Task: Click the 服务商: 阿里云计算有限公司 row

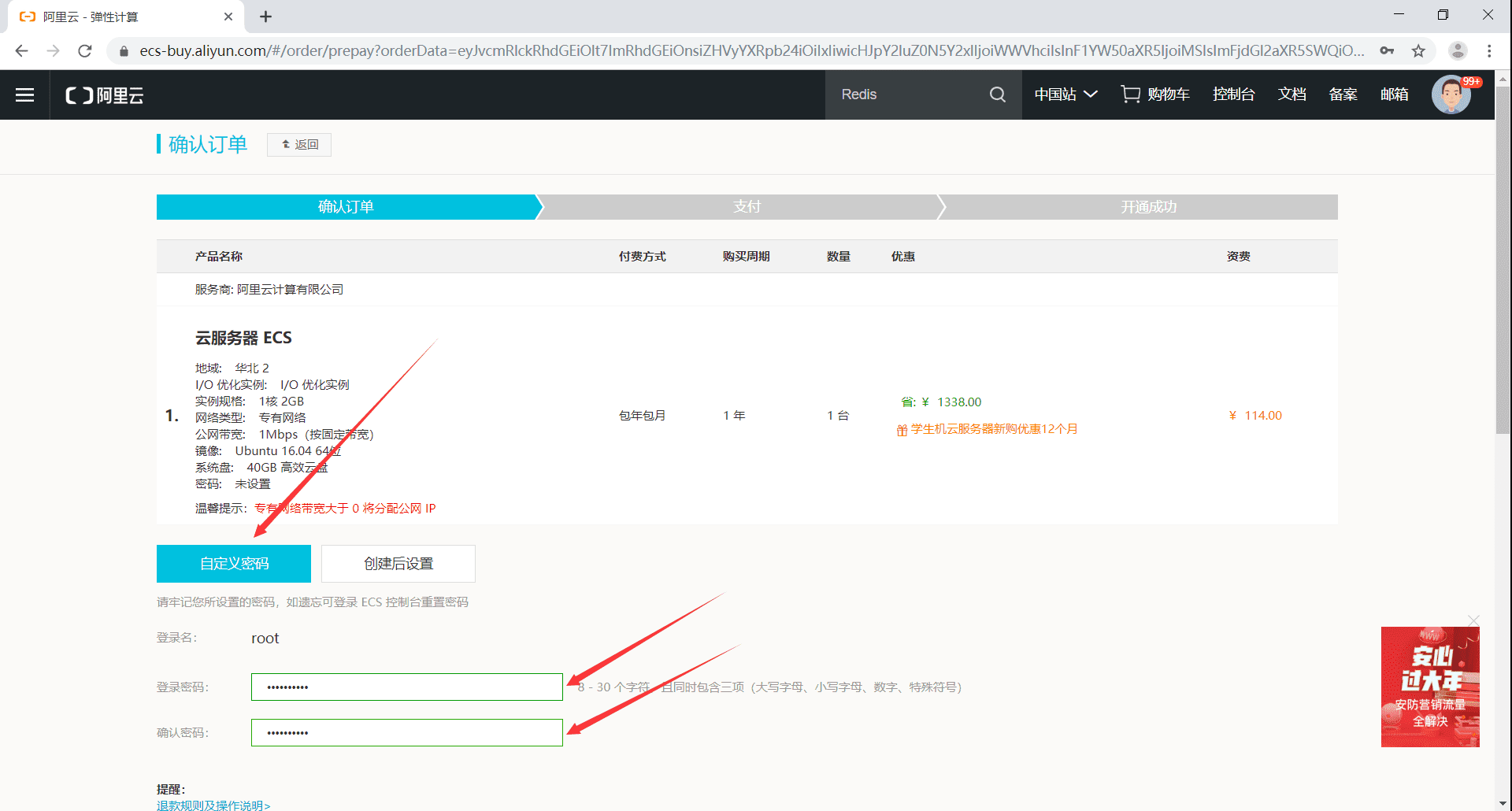Action: pyautogui.click(x=747, y=290)
